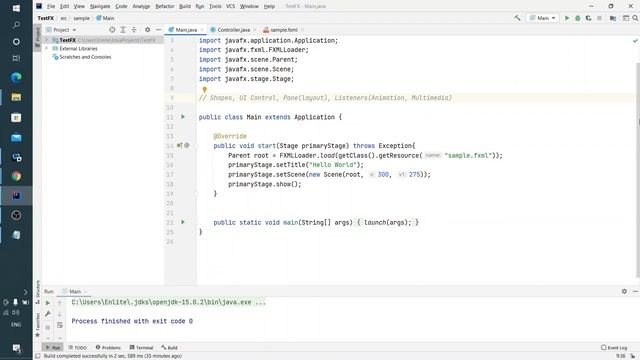Viewport: 640px width, 360px height.
Task: Click the Stop process square icon
Action: coord(599,18)
